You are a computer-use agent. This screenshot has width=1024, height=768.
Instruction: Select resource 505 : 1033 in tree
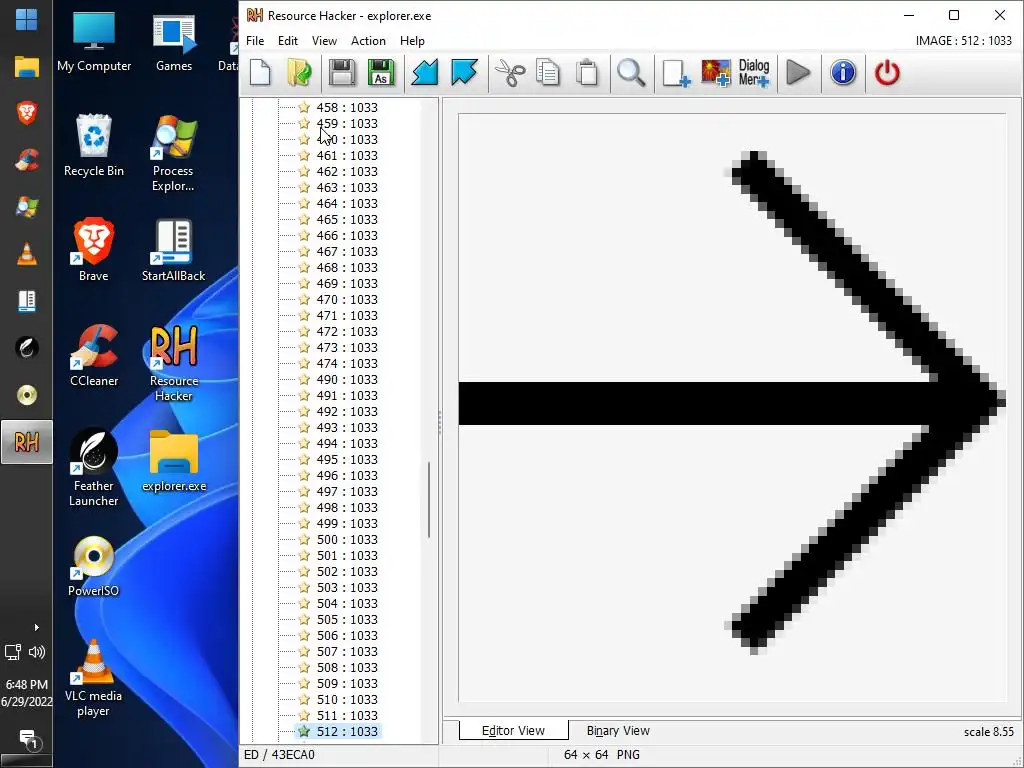(347, 619)
